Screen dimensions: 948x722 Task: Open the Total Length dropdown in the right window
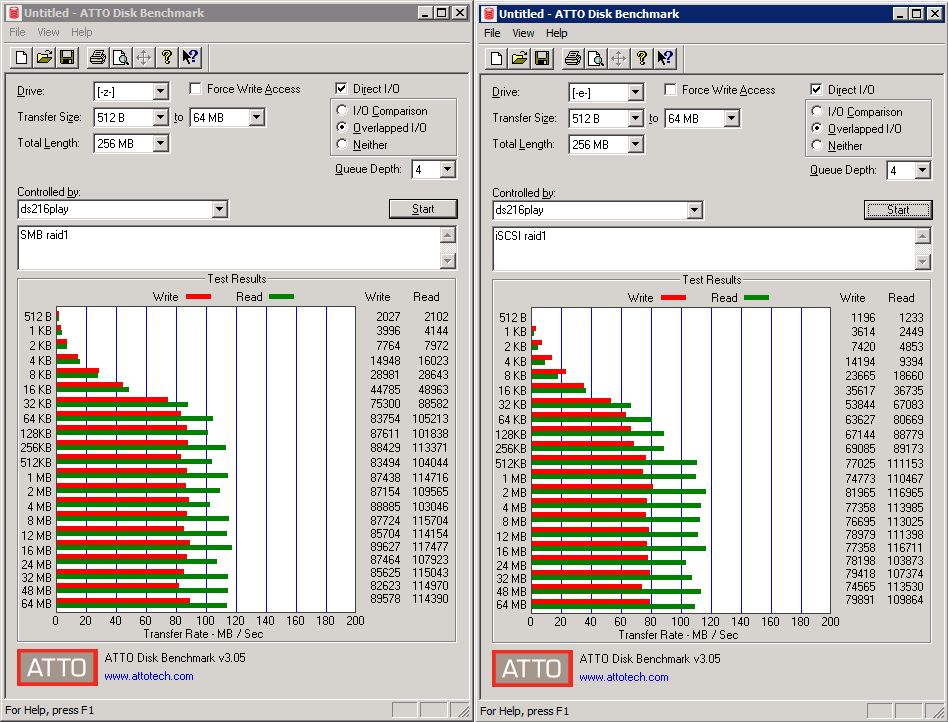(635, 145)
